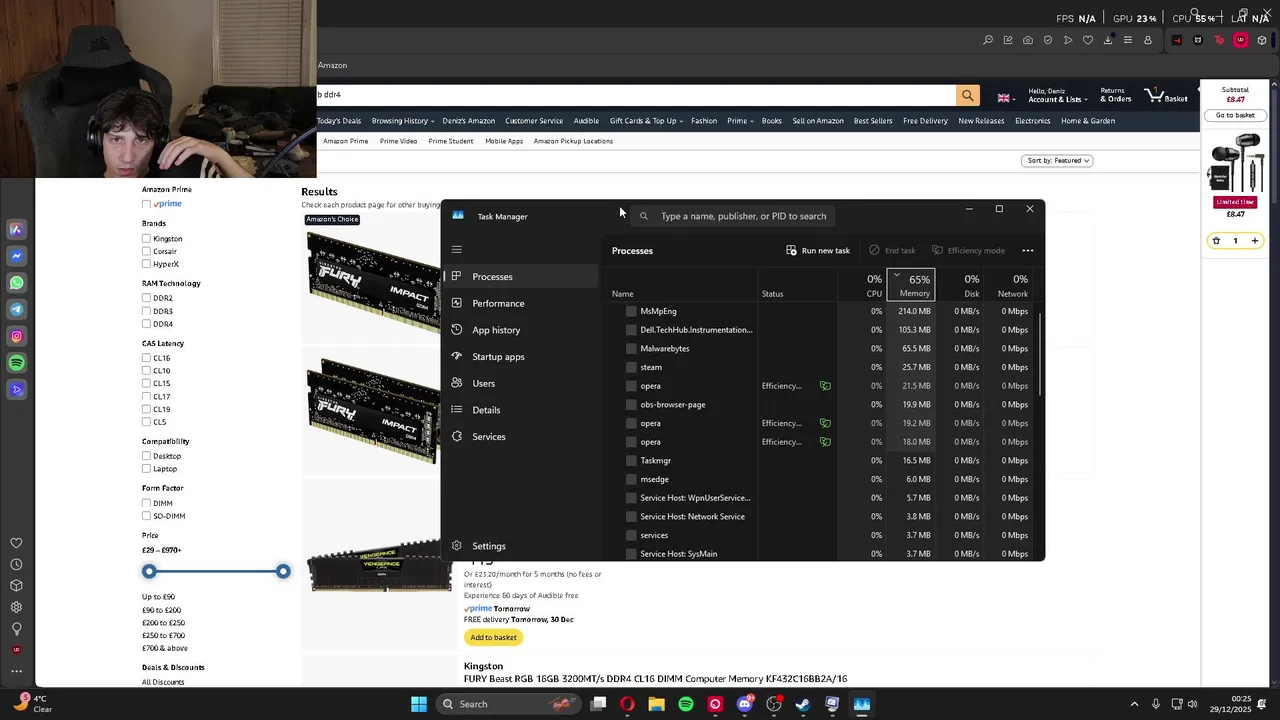The image size is (1280, 720).
Task: Open Task Manager more options ellipsis
Action: click(x=1028, y=251)
